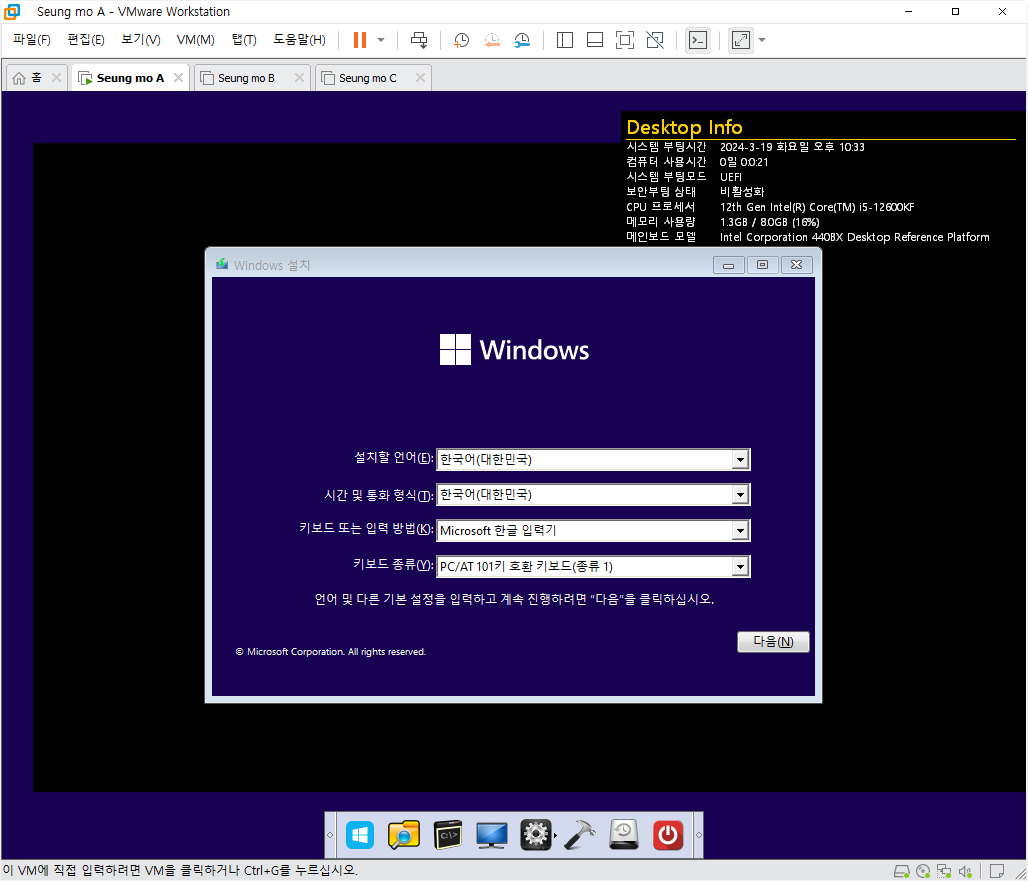
Task: Click the CPU text '12th Gen Intel(R) Core(TM) i5-12600KF'
Action: [x=817, y=207]
